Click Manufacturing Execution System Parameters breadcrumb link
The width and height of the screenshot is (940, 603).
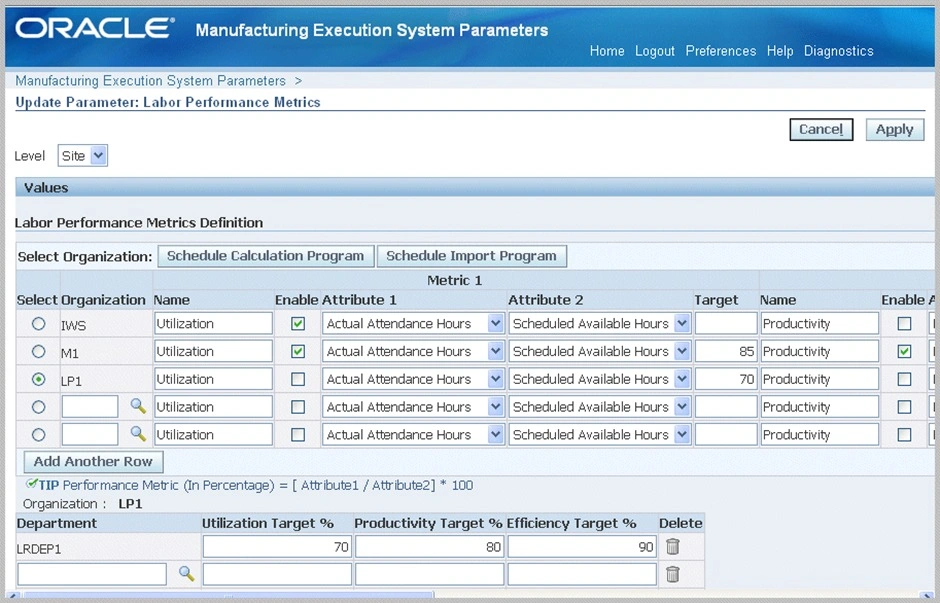click(150, 81)
